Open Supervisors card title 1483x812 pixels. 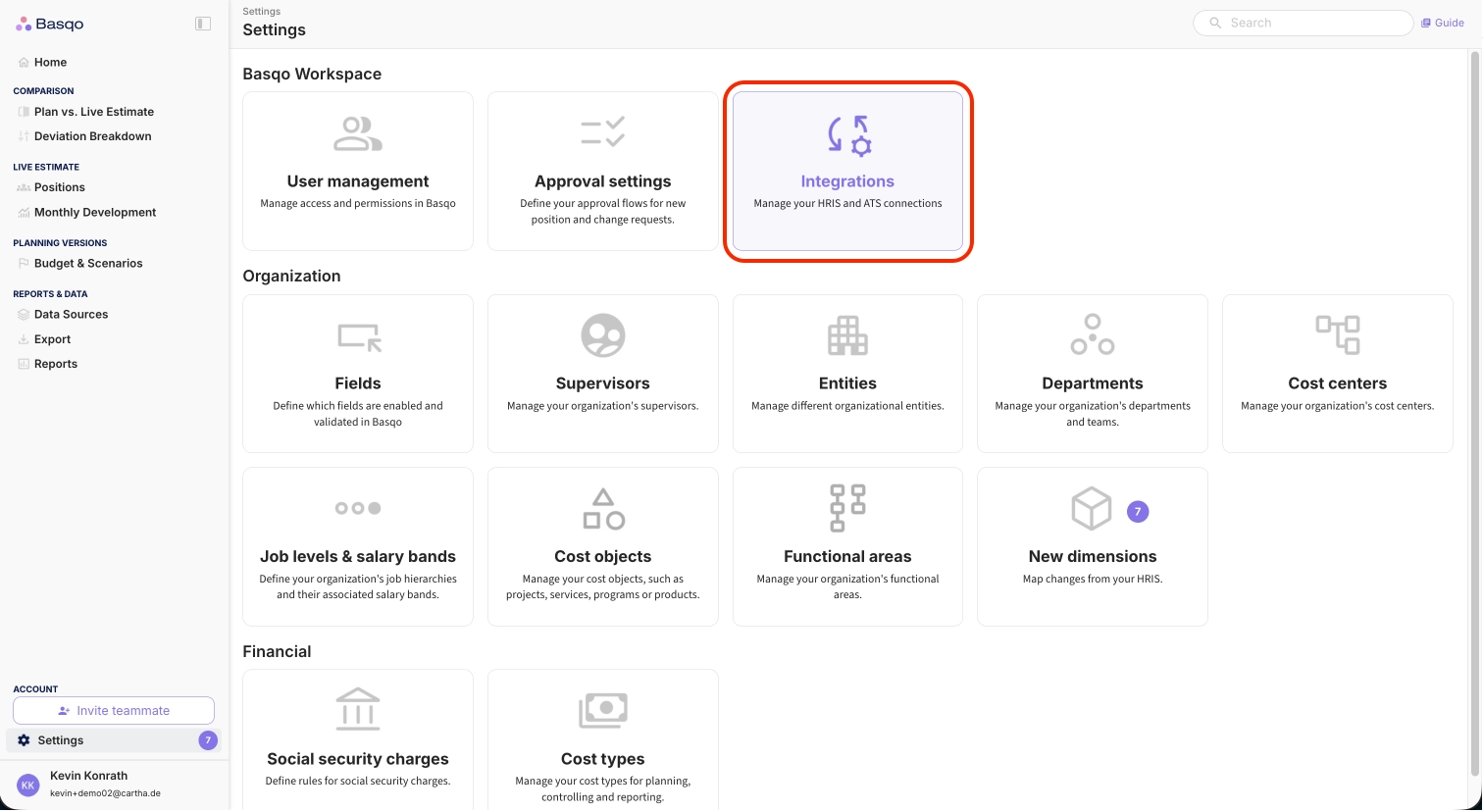pos(603,383)
